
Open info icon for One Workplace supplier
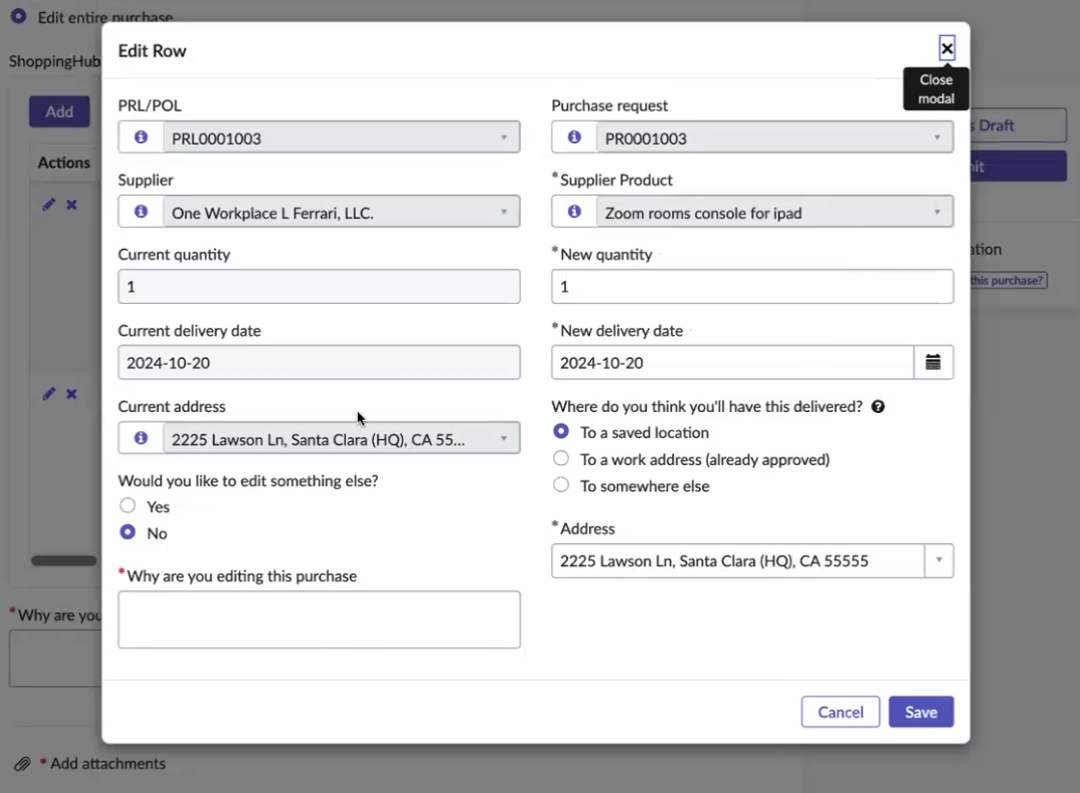click(141, 212)
